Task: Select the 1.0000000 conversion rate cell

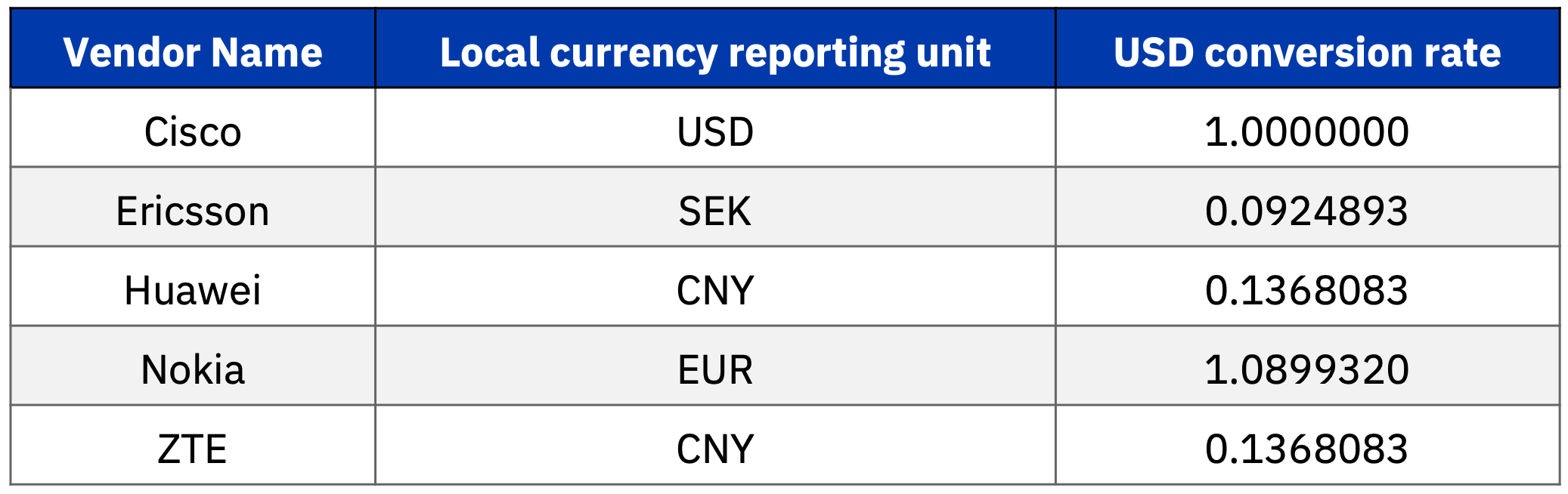Action: tap(1307, 128)
